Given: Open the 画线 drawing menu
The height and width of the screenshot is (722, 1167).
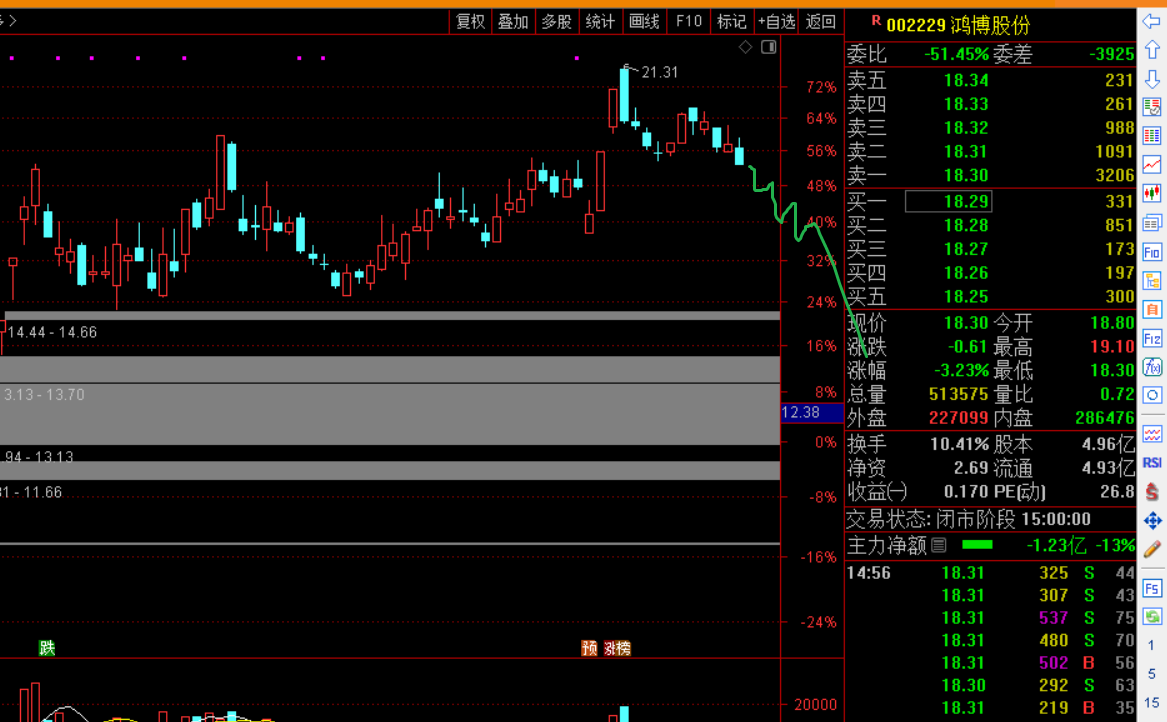Looking at the screenshot, I should pyautogui.click(x=644, y=22).
